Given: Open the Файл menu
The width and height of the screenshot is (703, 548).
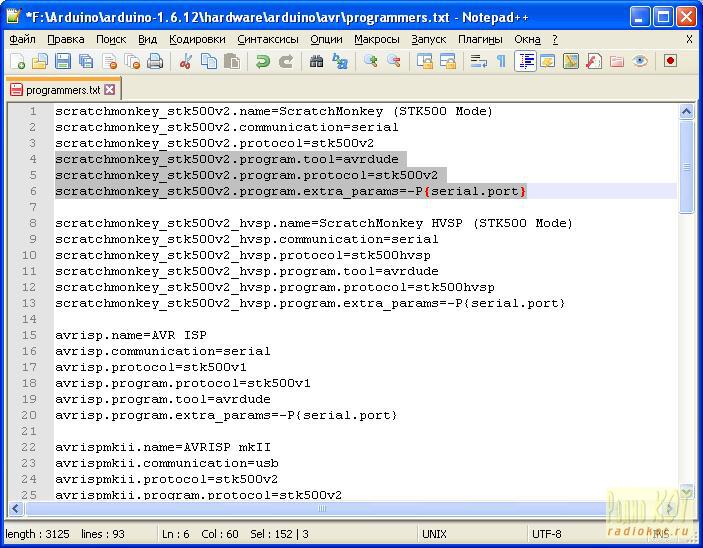Looking at the screenshot, I should pyautogui.click(x=22, y=39).
